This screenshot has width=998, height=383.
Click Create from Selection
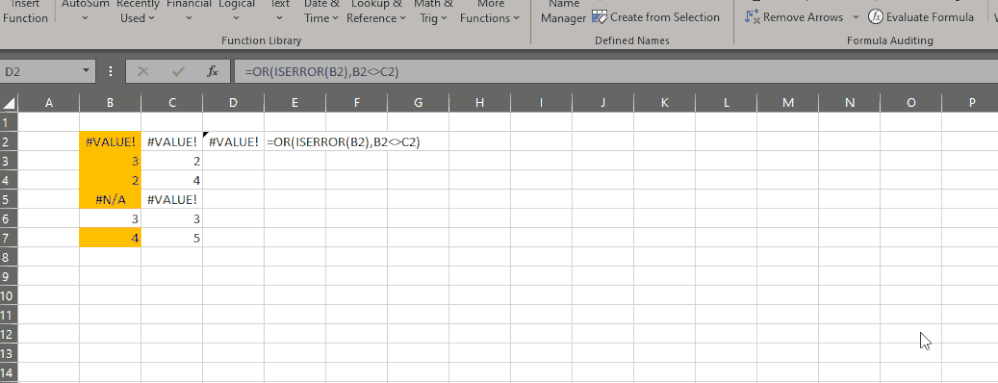(x=656, y=17)
